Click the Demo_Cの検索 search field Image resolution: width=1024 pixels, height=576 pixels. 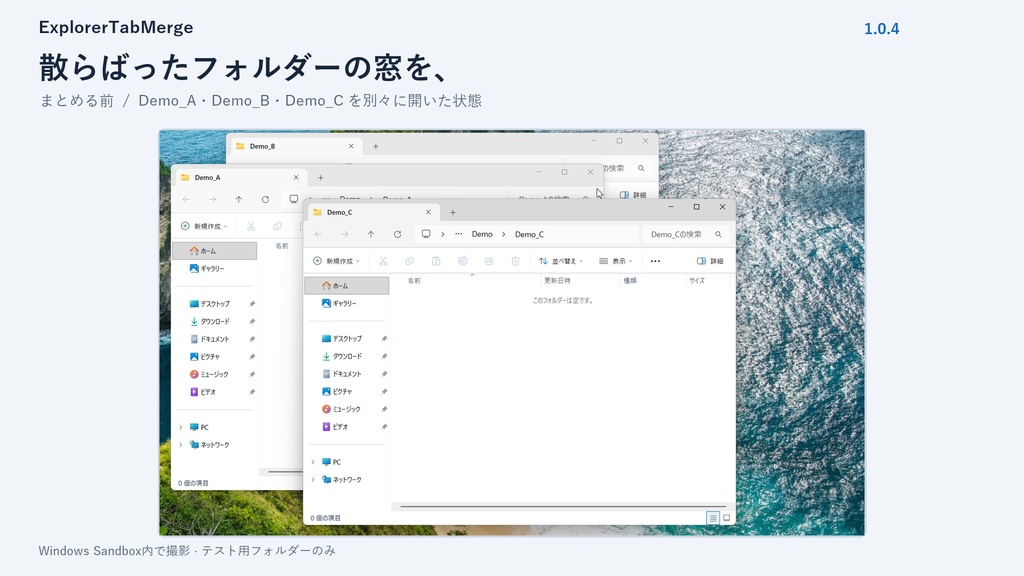pos(685,234)
